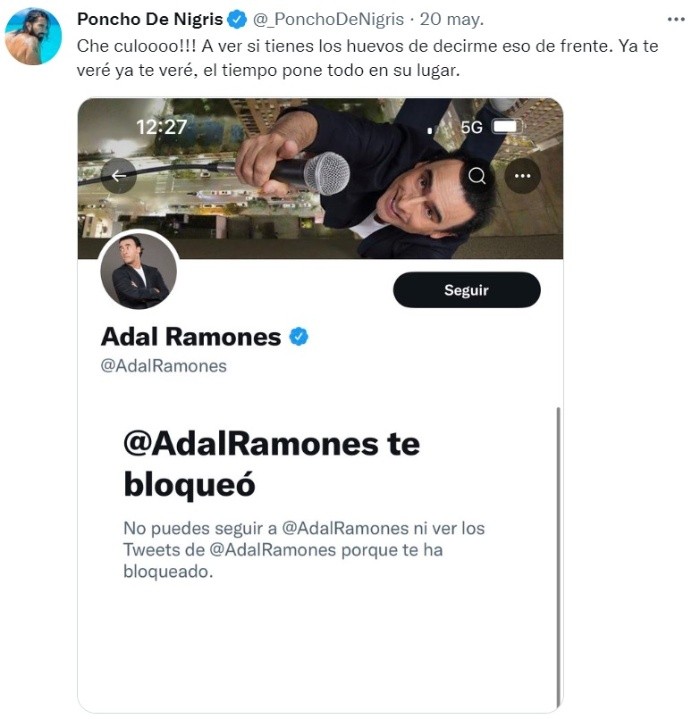
Task: Click the 12:27 clock in status bar
Action: [161, 127]
